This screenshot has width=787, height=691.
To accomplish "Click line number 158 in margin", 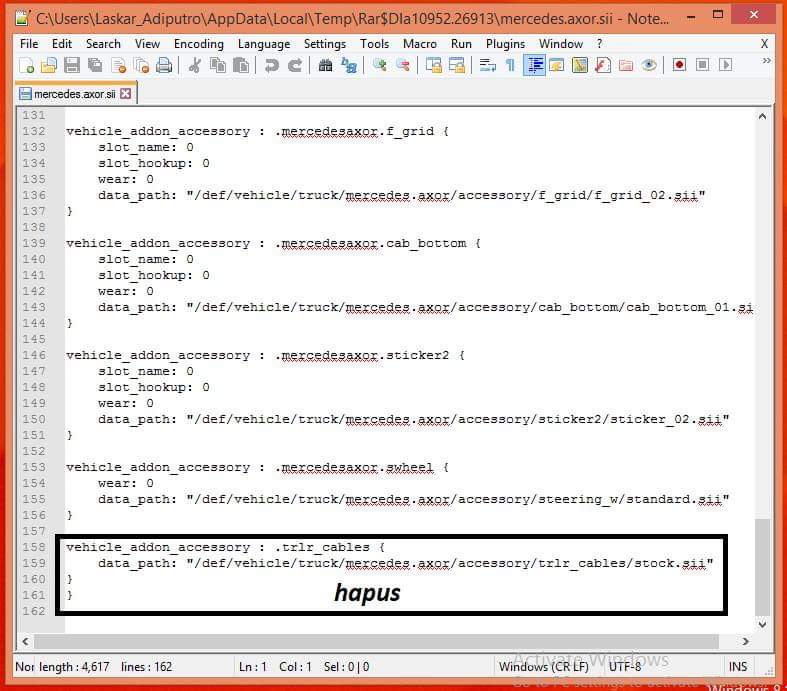I will coord(34,547).
